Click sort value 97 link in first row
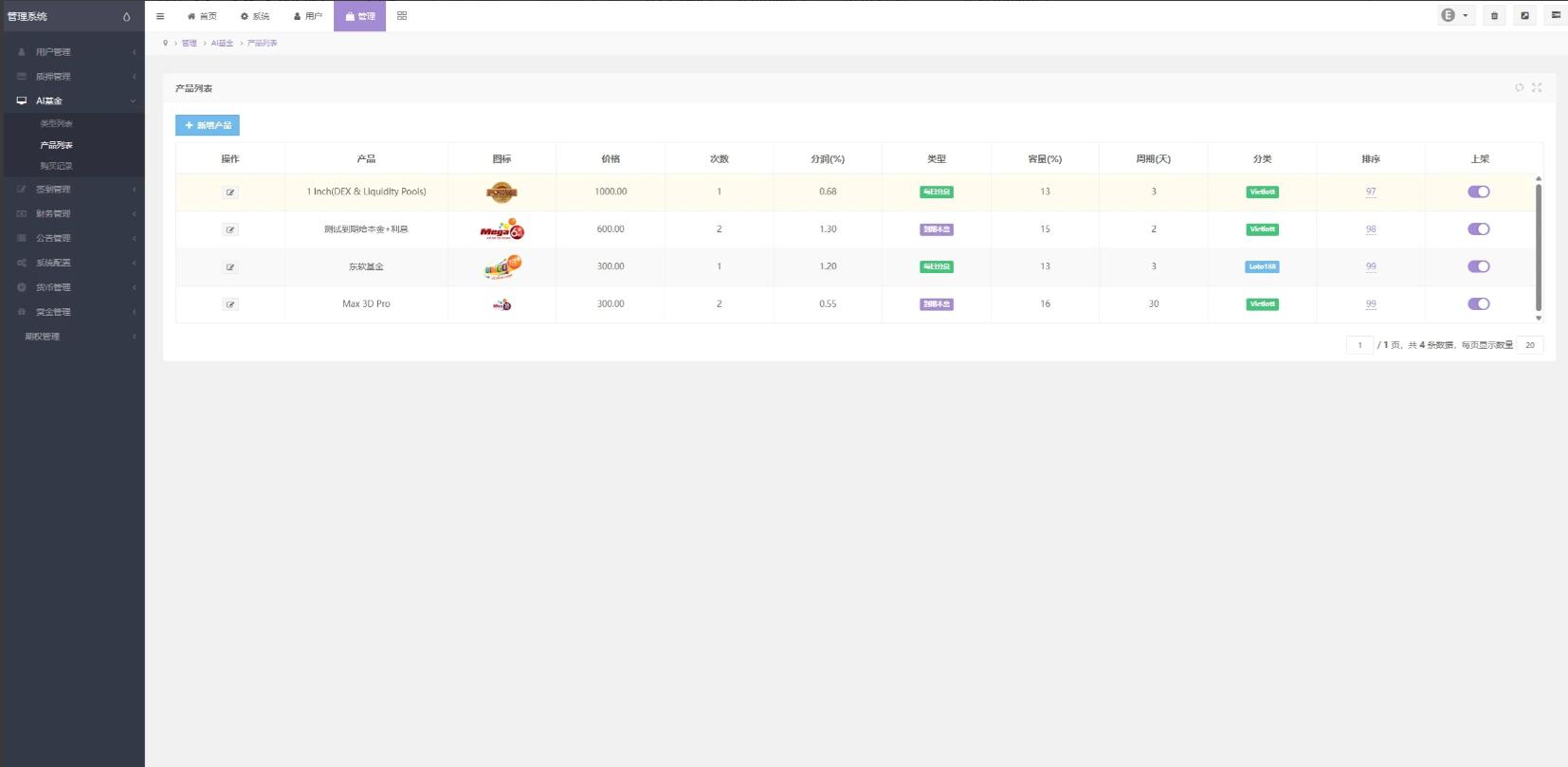 click(x=1371, y=192)
